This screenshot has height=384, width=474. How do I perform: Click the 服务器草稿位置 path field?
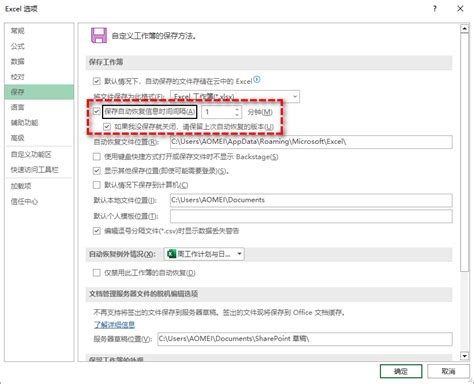click(305, 339)
